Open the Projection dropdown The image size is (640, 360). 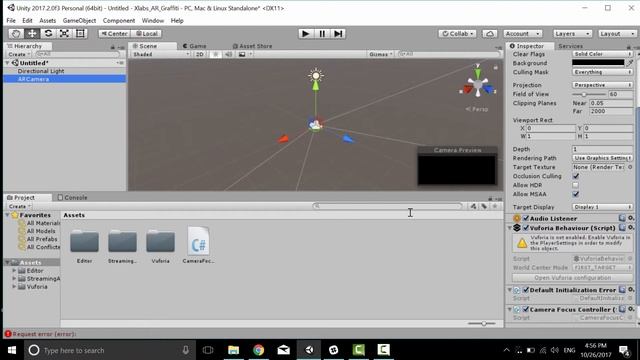click(x=602, y=85)
